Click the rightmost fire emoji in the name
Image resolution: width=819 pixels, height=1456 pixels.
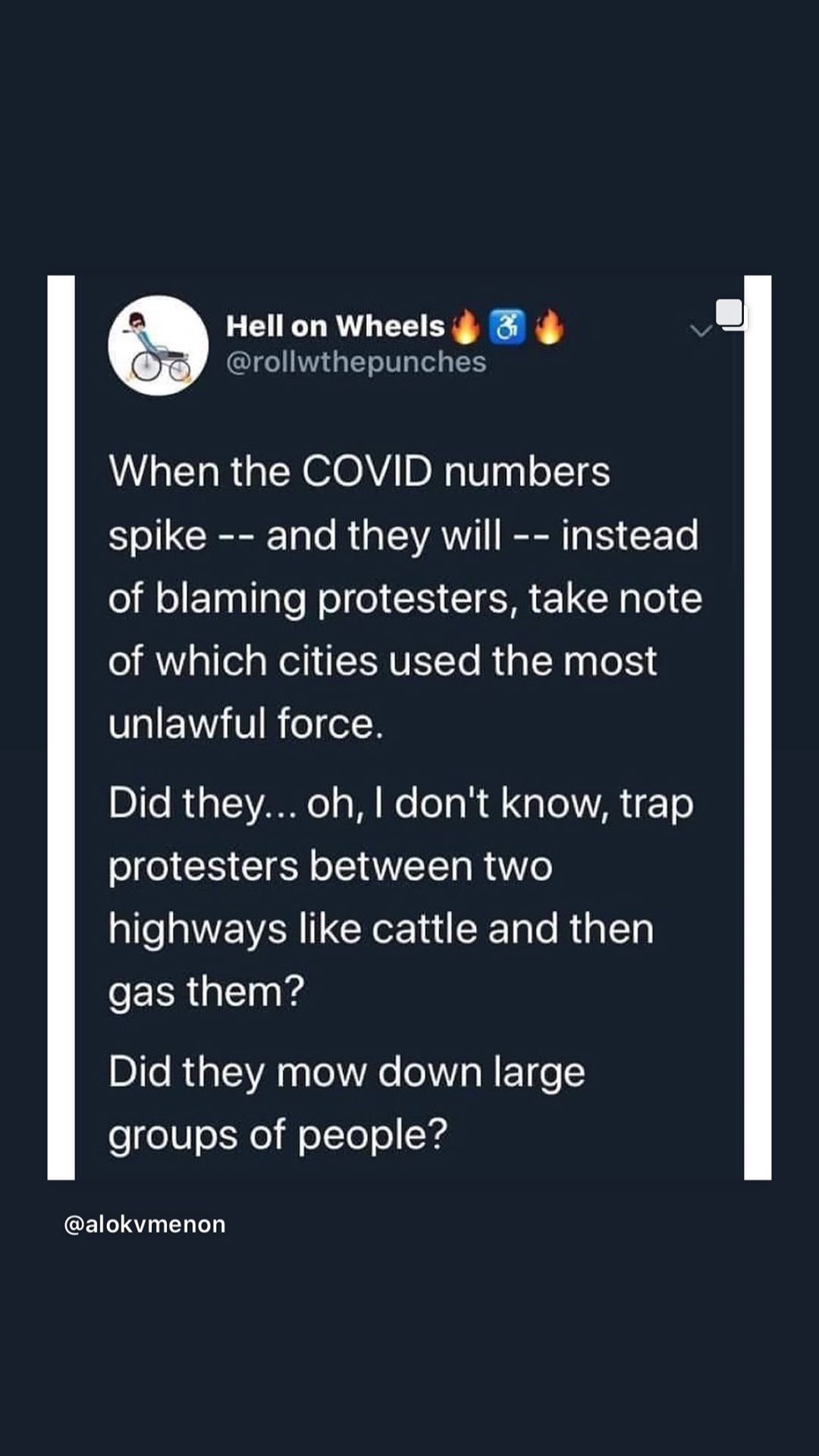549,327
